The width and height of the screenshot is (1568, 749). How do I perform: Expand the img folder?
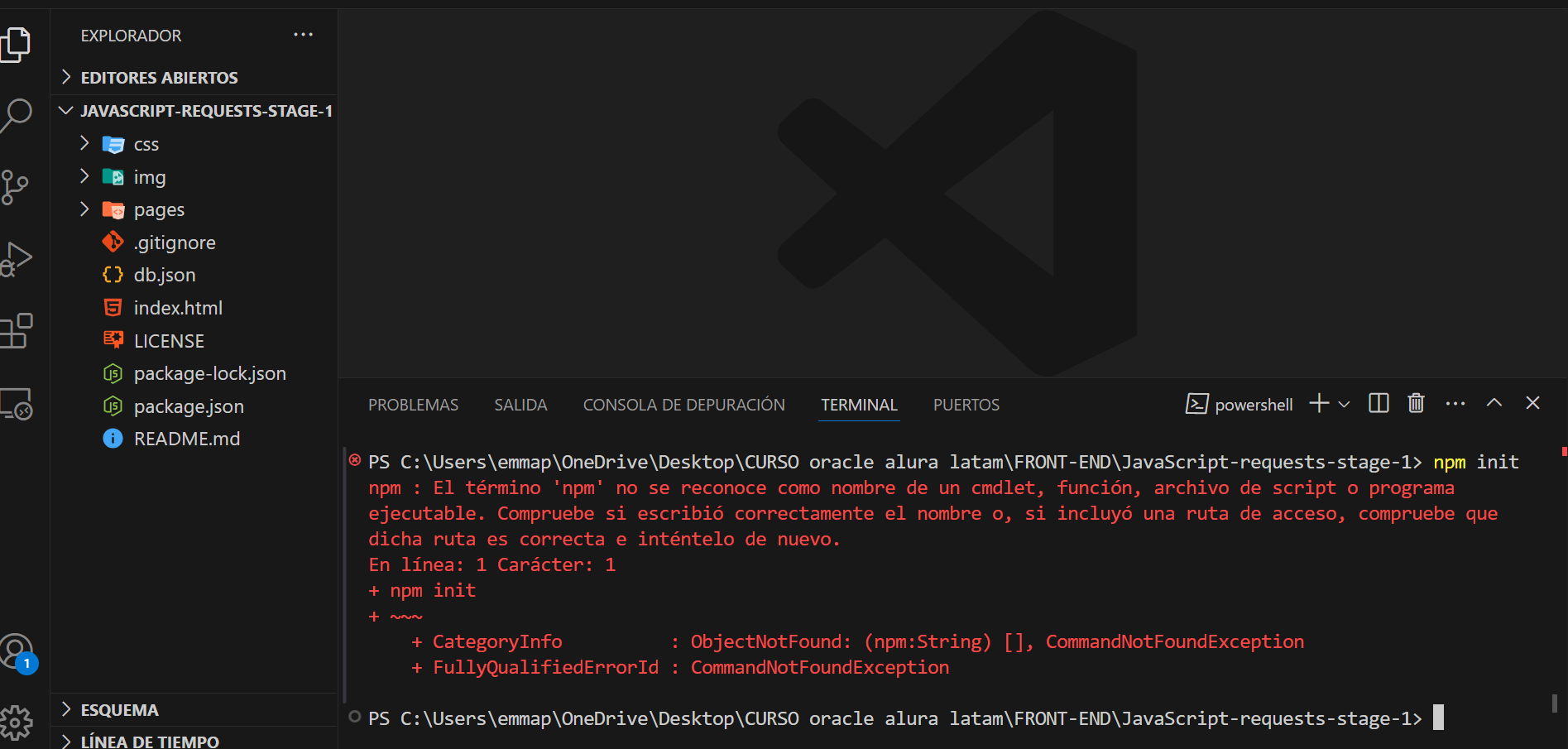[x=194, y=177]
